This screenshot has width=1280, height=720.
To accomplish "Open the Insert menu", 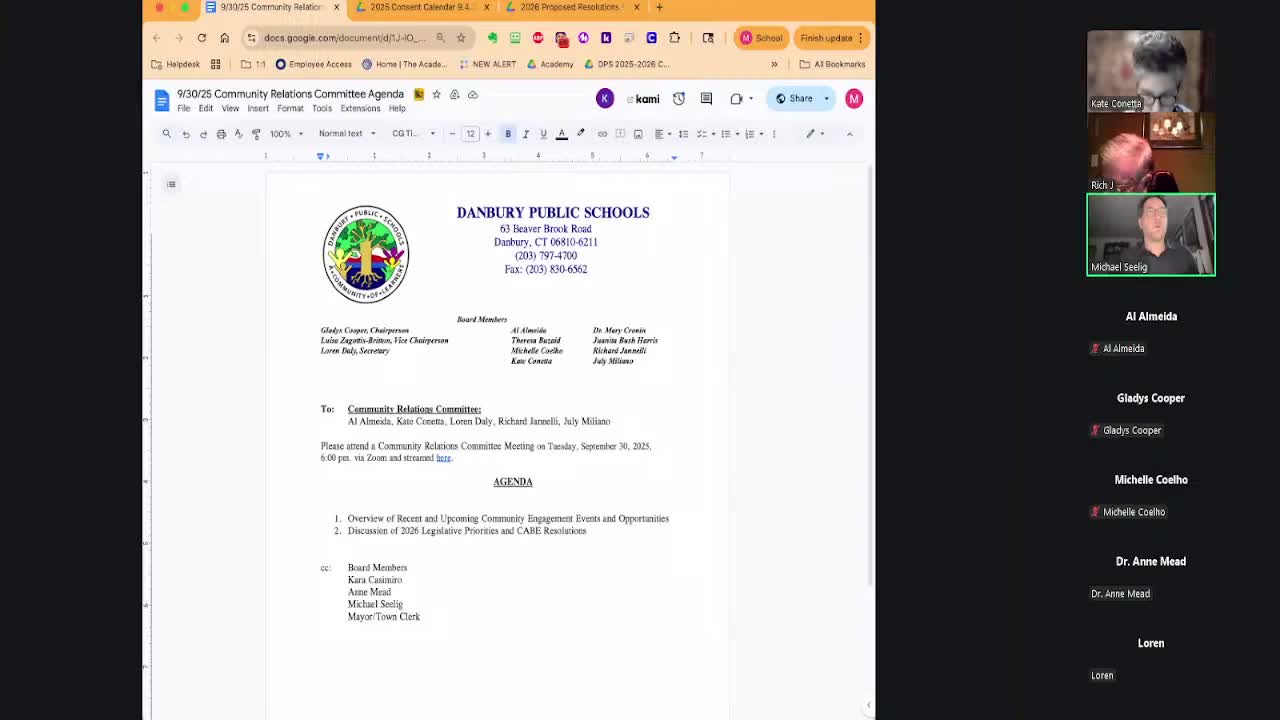I will coord(257,108).
